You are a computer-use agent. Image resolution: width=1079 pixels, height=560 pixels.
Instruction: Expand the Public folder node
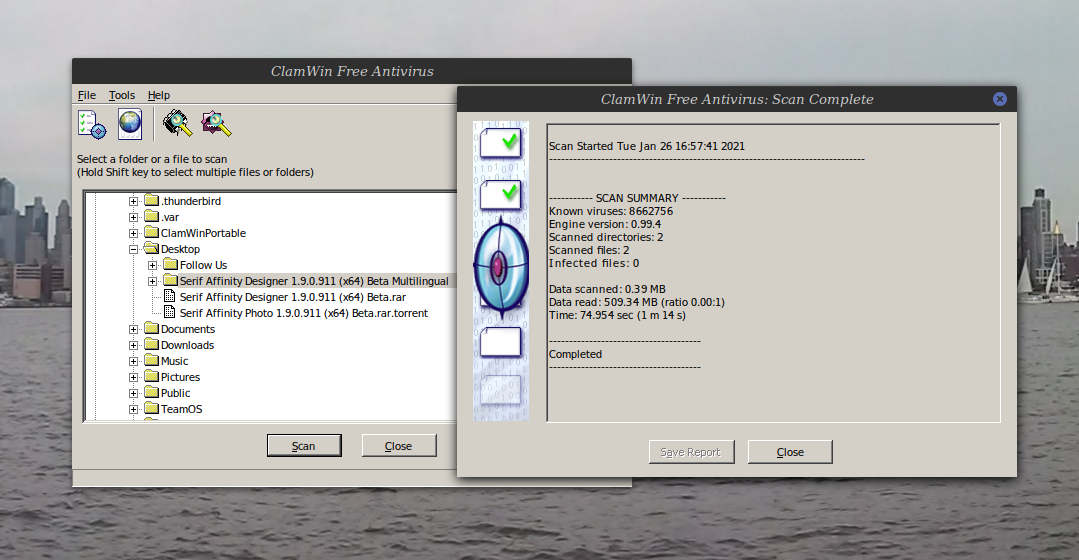click(x=133, y=394)
